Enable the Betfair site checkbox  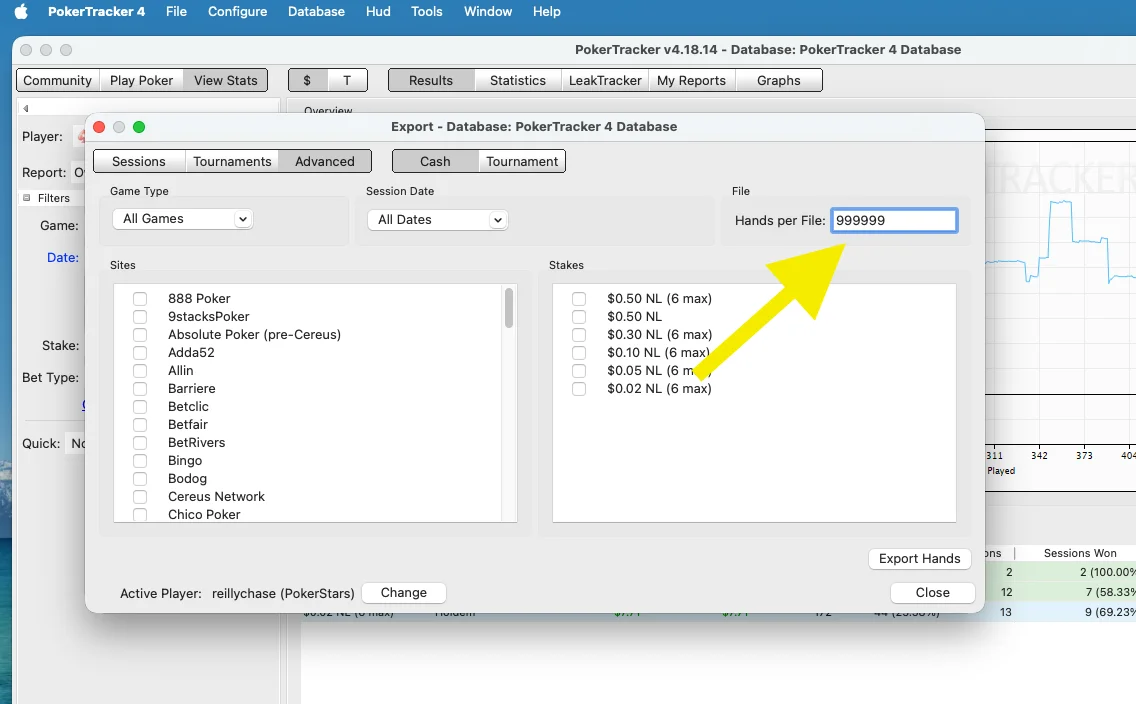[140, 425]
